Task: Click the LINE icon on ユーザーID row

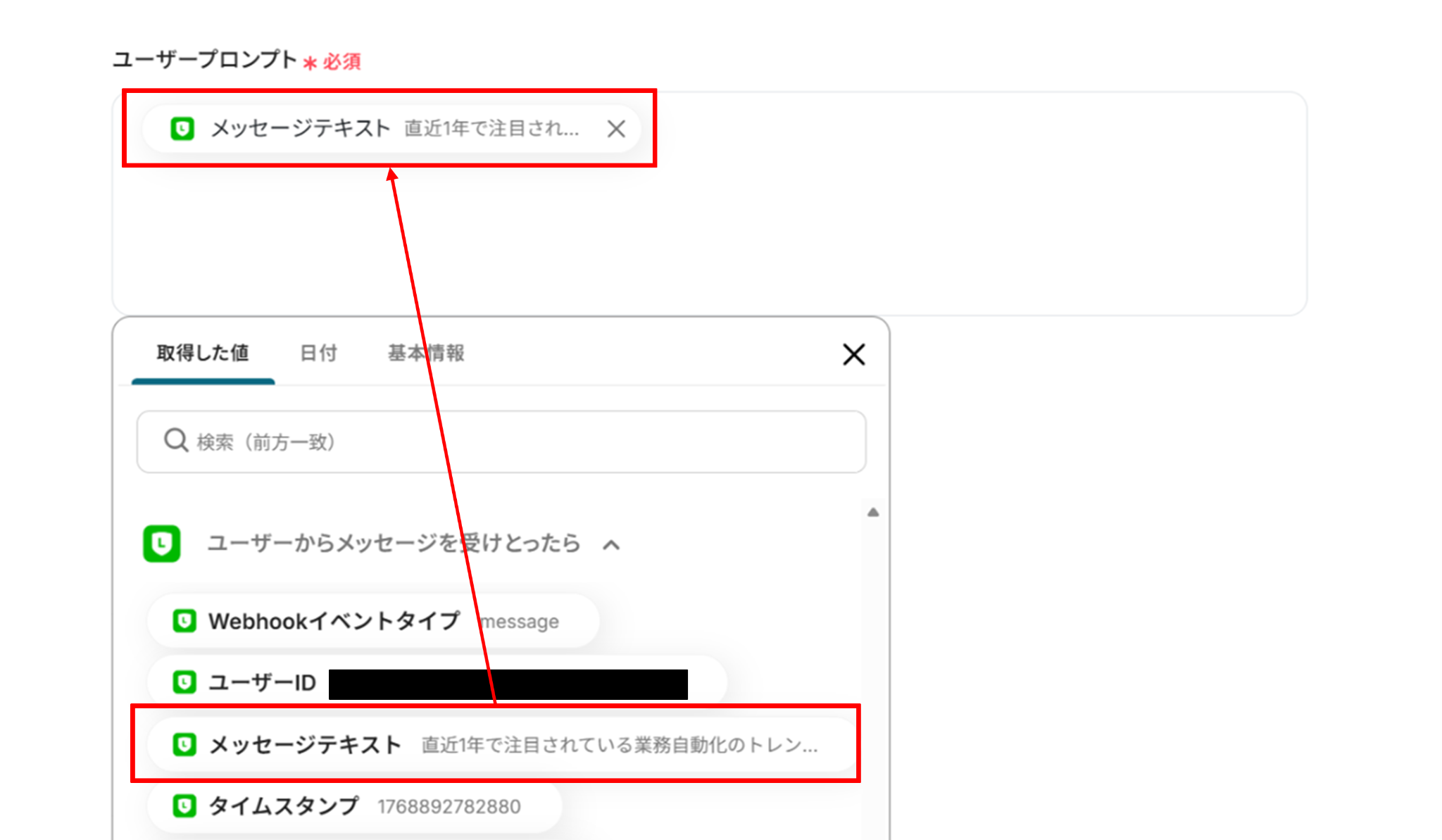Action: coord(184,682)
